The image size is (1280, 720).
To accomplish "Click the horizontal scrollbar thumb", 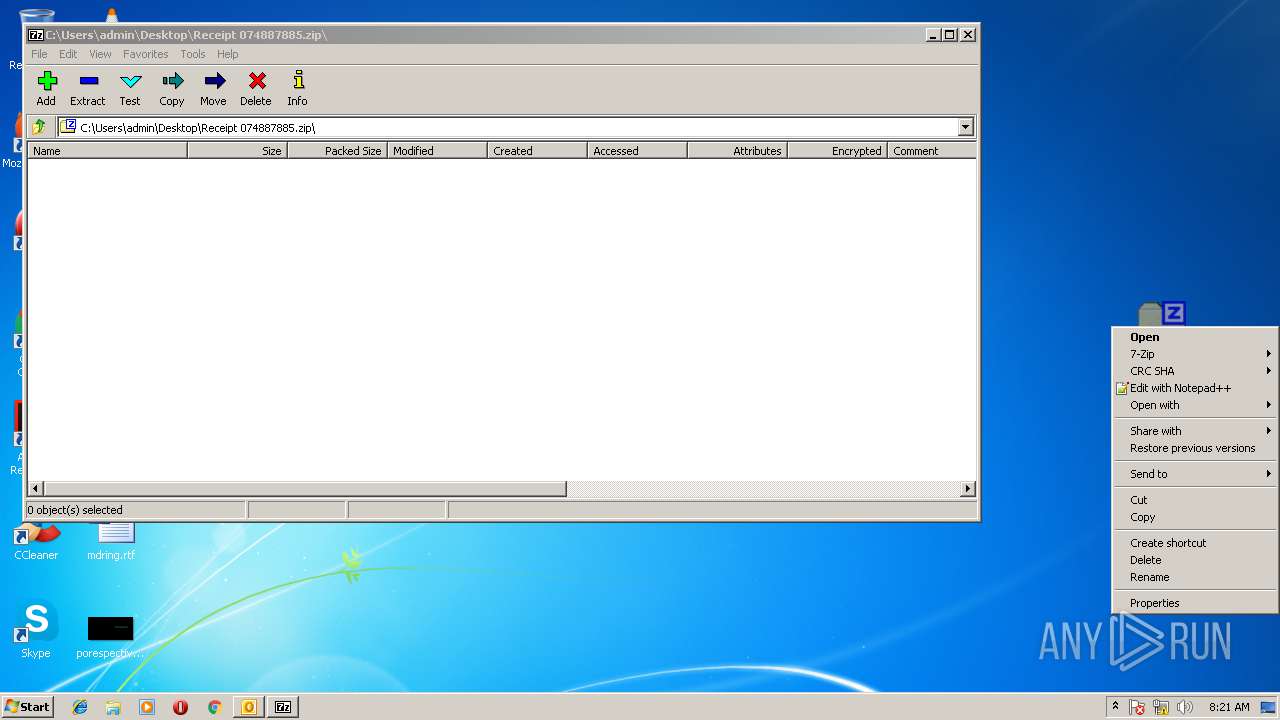I will (x=305, y=489).
